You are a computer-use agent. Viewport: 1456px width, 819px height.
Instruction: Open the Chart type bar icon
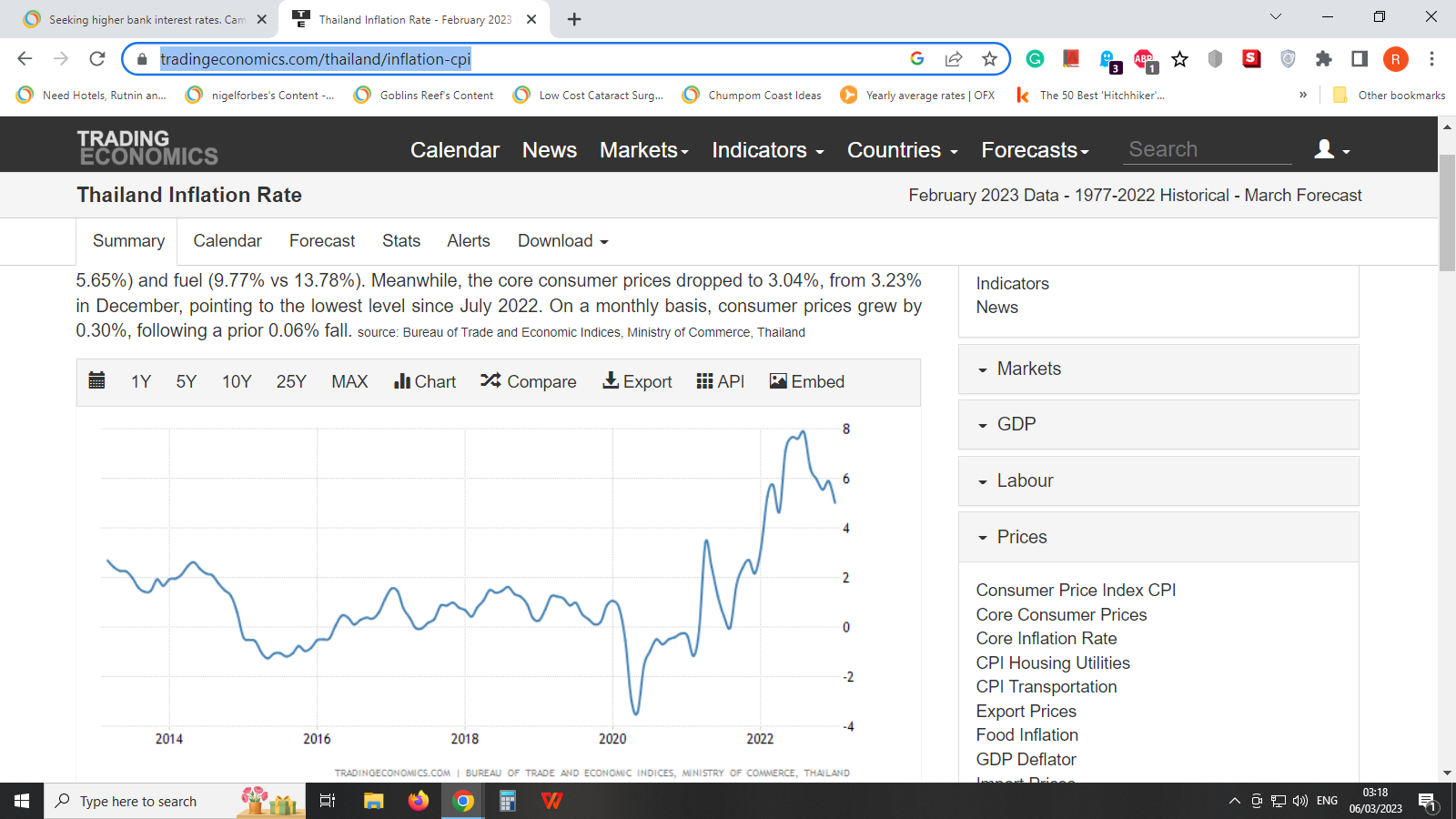tap(401, 381)
